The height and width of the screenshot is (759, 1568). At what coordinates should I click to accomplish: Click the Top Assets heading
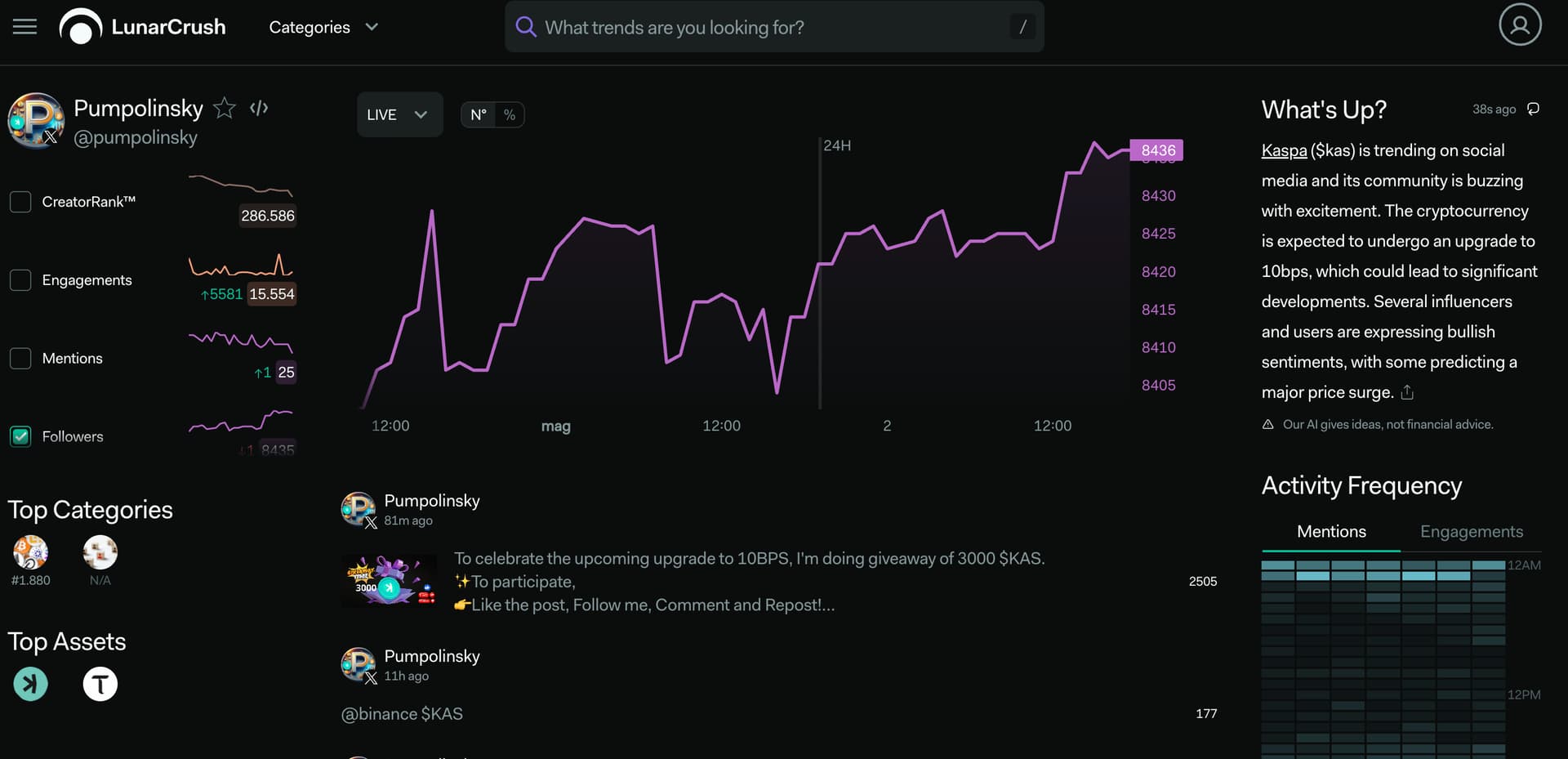coord(67,641)
